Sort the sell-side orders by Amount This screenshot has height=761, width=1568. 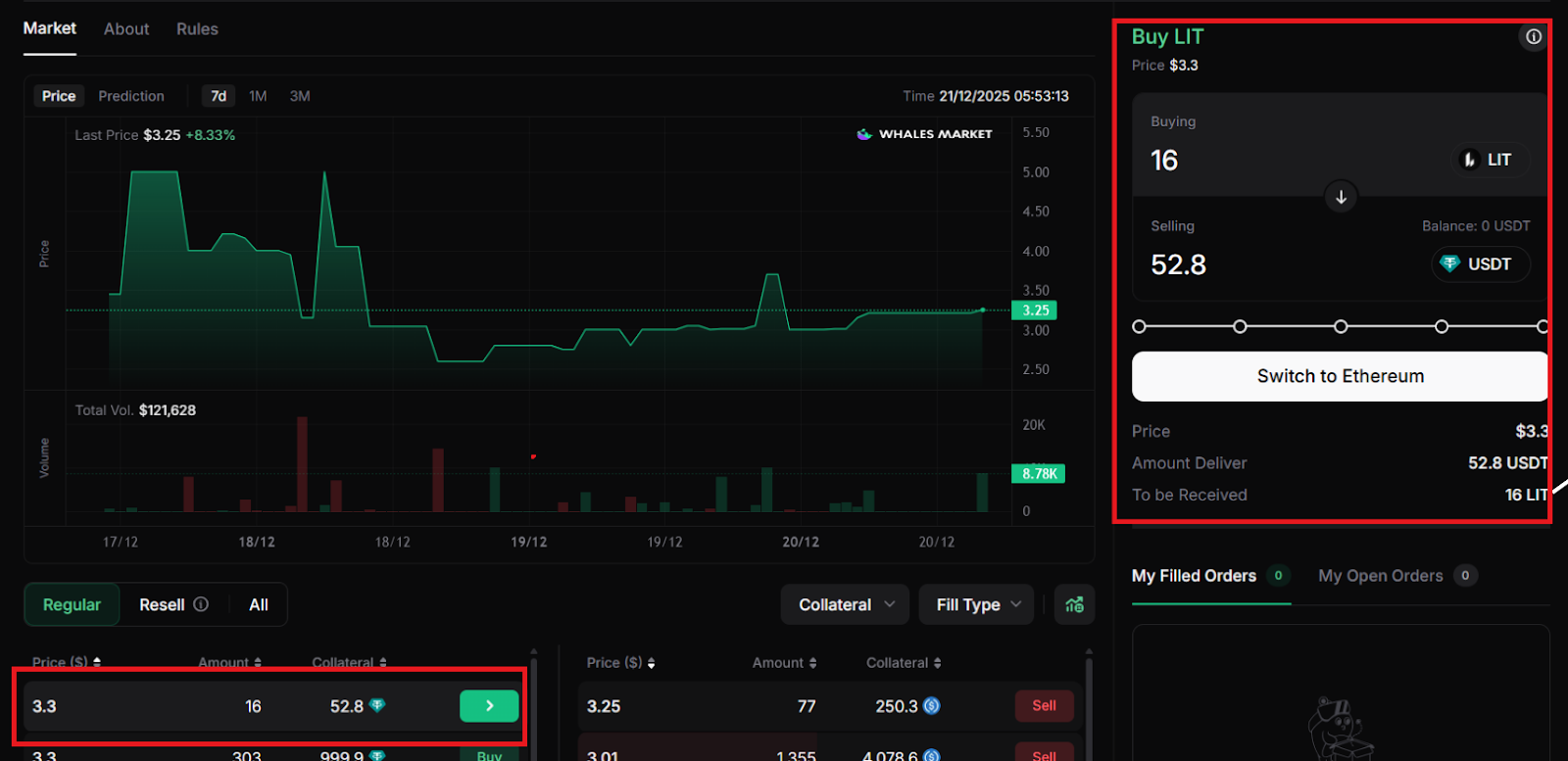(784, 663)
